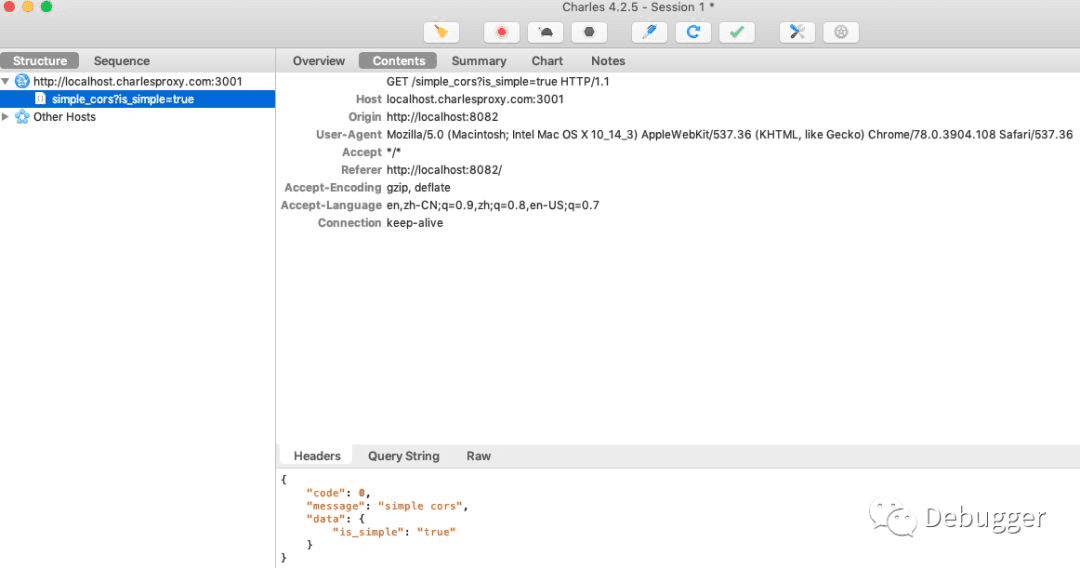
Task: Show the Query String request view
Action: point(403,456)
